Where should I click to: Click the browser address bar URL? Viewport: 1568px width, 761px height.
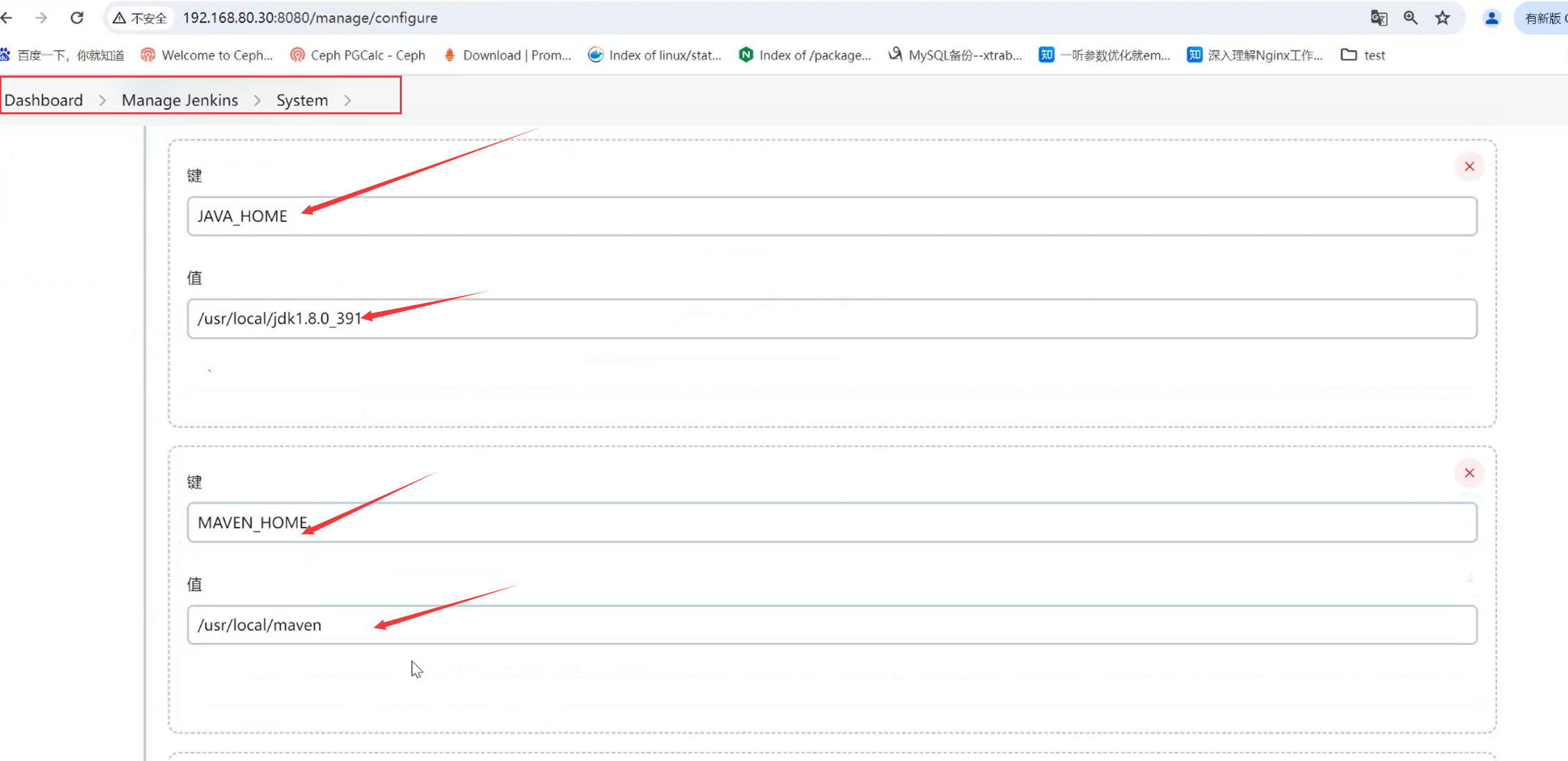[310, 18]
